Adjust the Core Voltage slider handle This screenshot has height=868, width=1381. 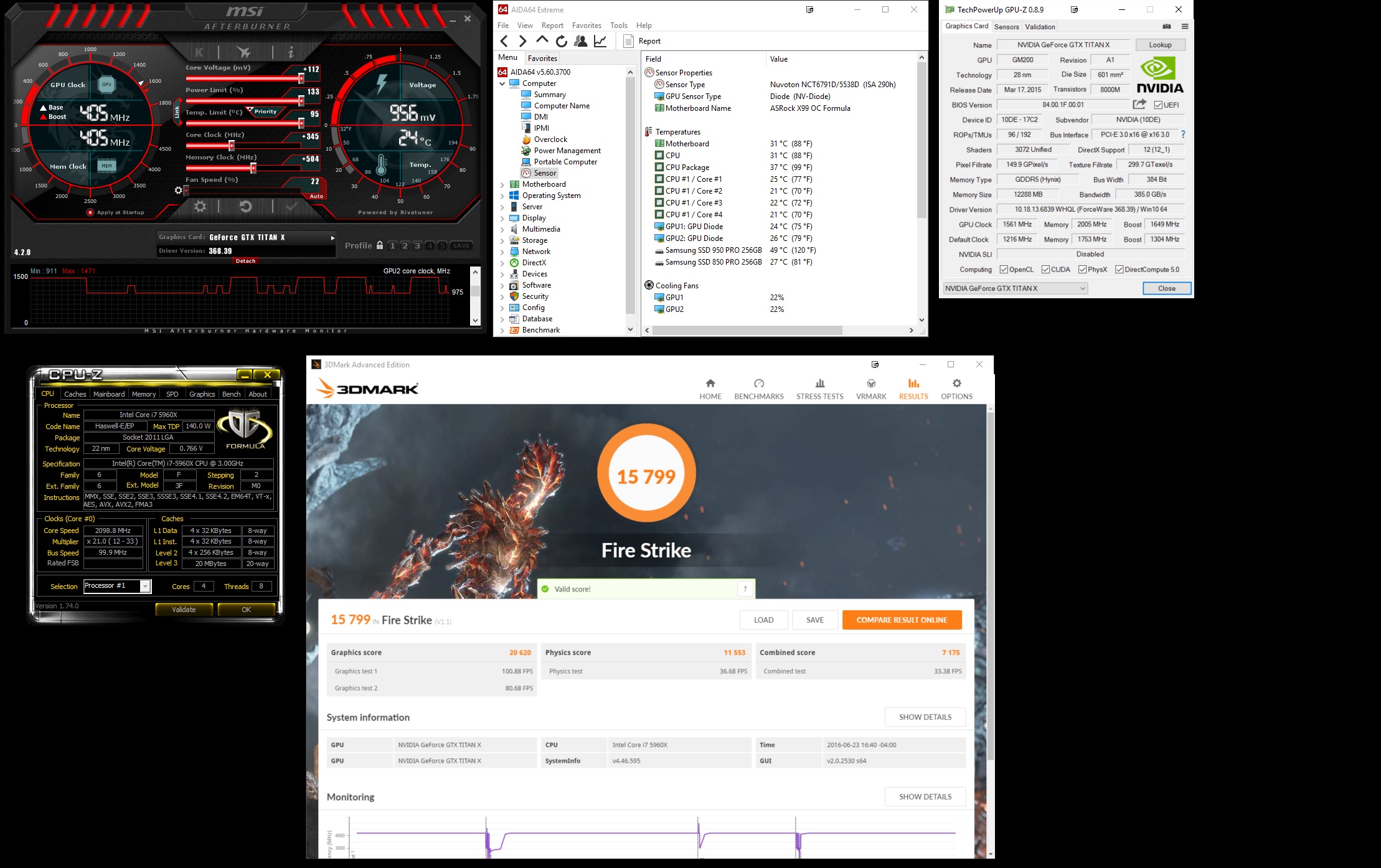tap(301, 78)
